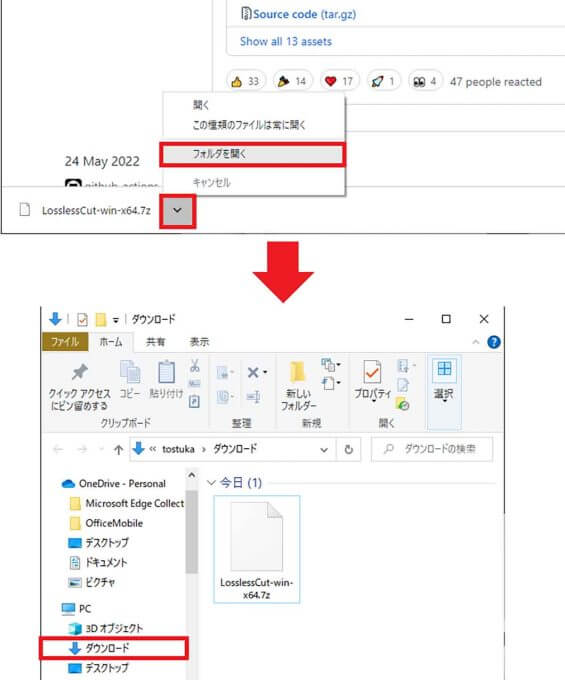Click the 貼り付け ribbon icon
565x680 pixels.
tap(167, 372)
